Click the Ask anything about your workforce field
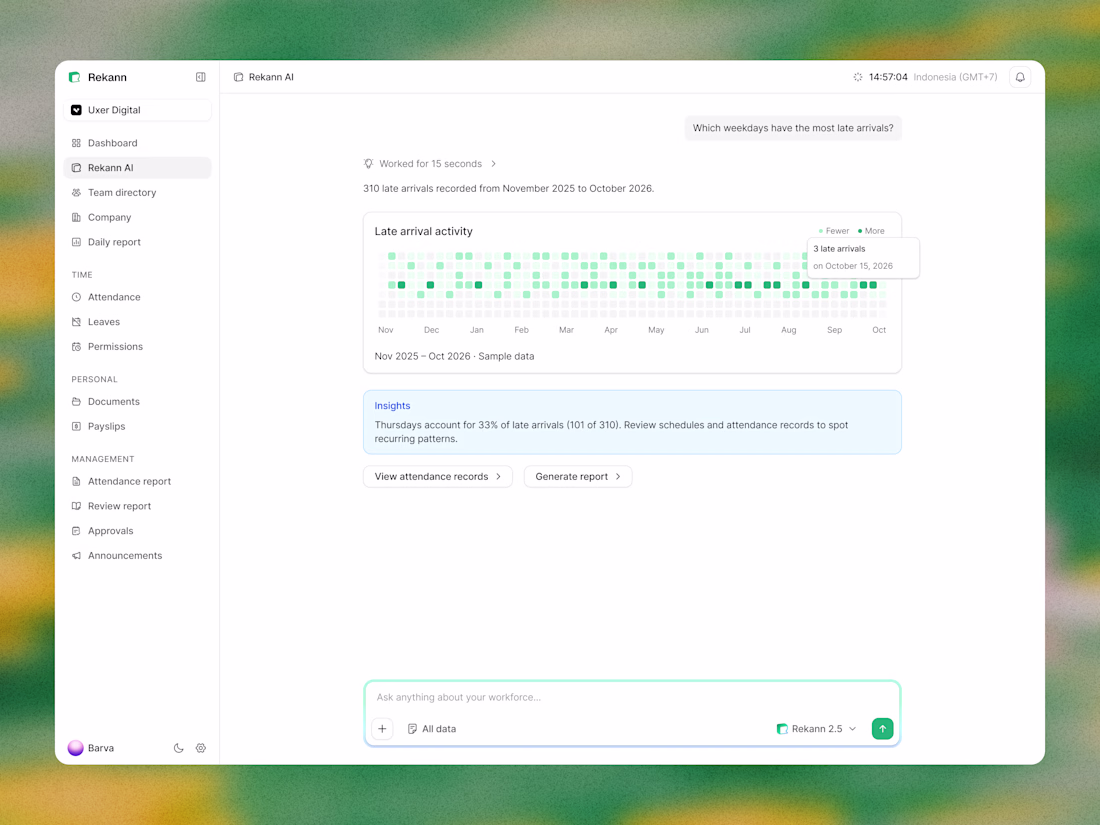Viewport: 1100px width, 825px height. [x=631, y=697]
